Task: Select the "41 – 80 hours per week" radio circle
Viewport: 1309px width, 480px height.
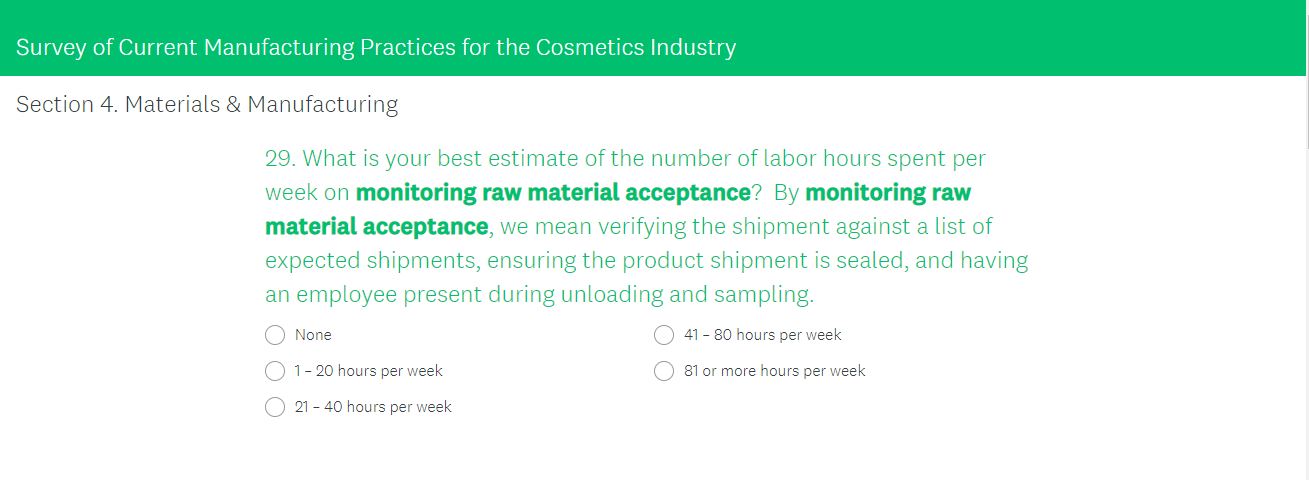Action: pos(664,335)
